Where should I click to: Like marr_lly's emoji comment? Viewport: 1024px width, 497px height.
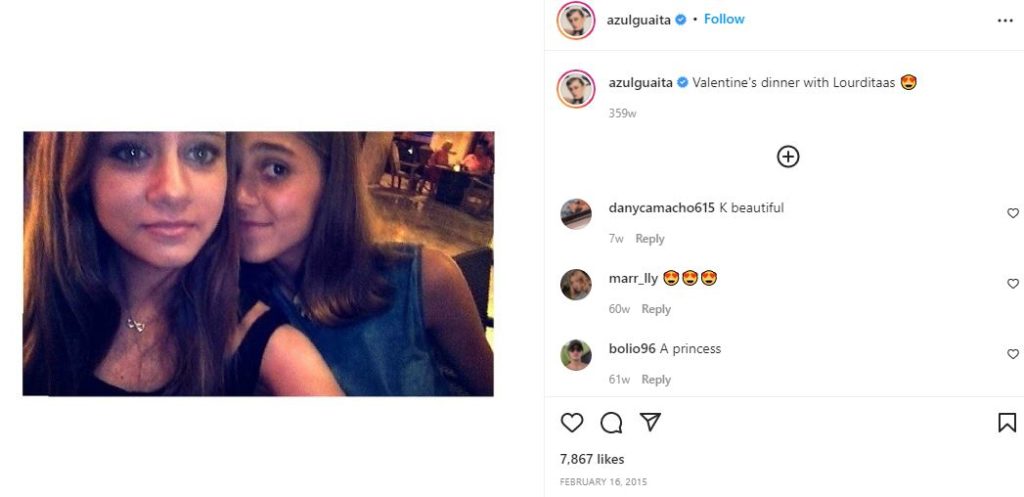[x=1013, y=283]
